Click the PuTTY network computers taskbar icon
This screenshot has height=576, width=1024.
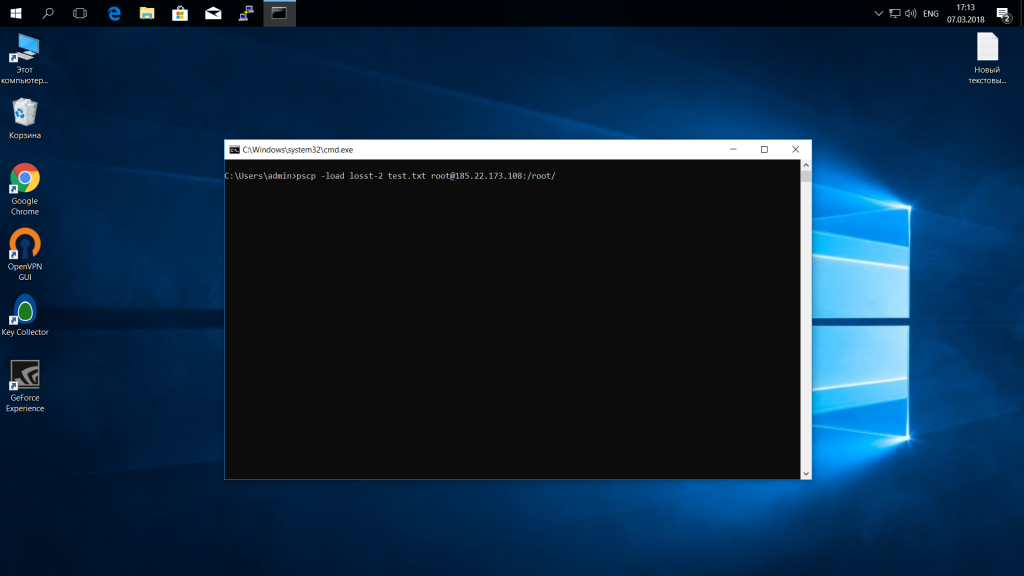[246, 13]
